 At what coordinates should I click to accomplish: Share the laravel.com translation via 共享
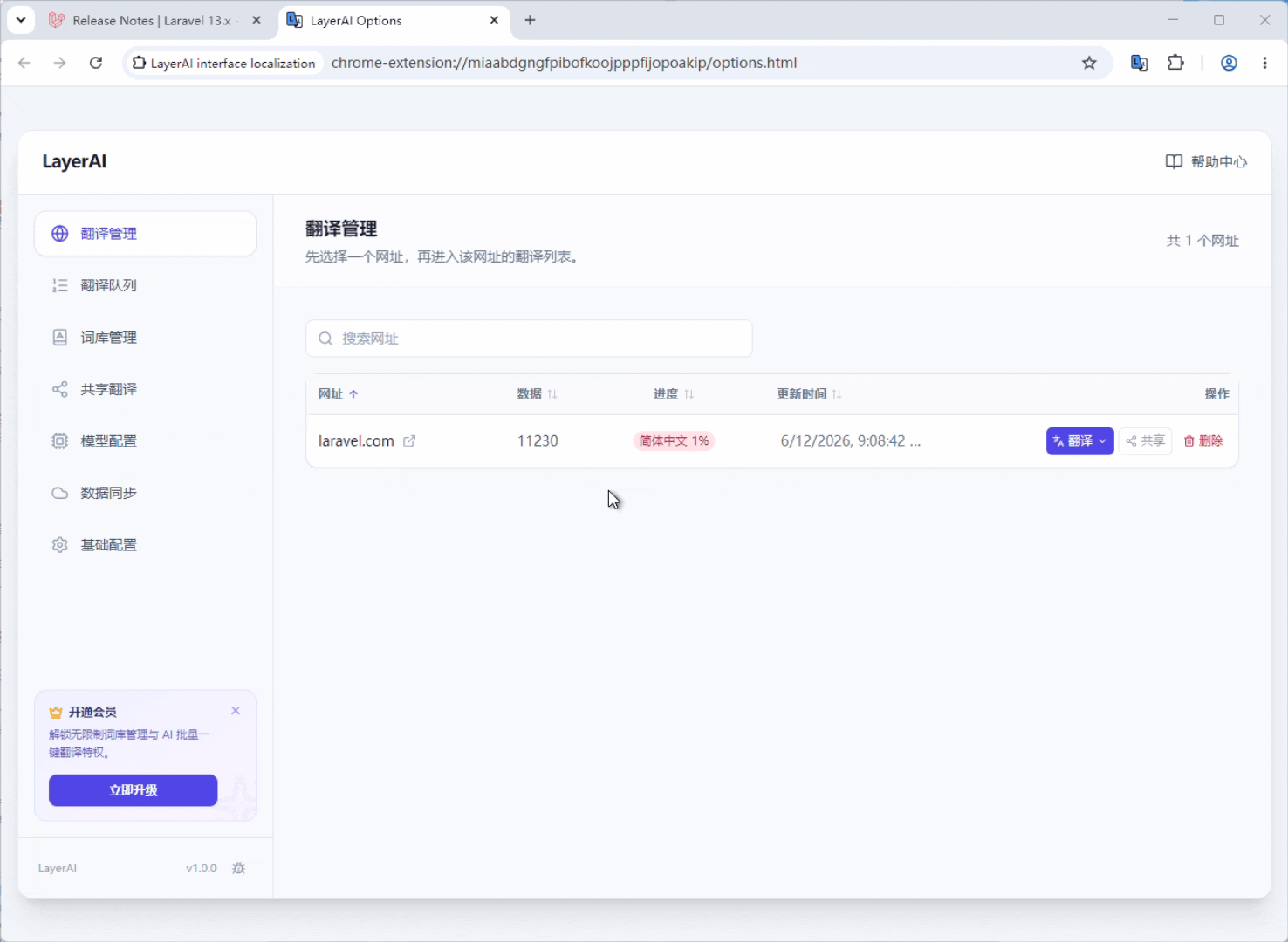(1145, 441)
